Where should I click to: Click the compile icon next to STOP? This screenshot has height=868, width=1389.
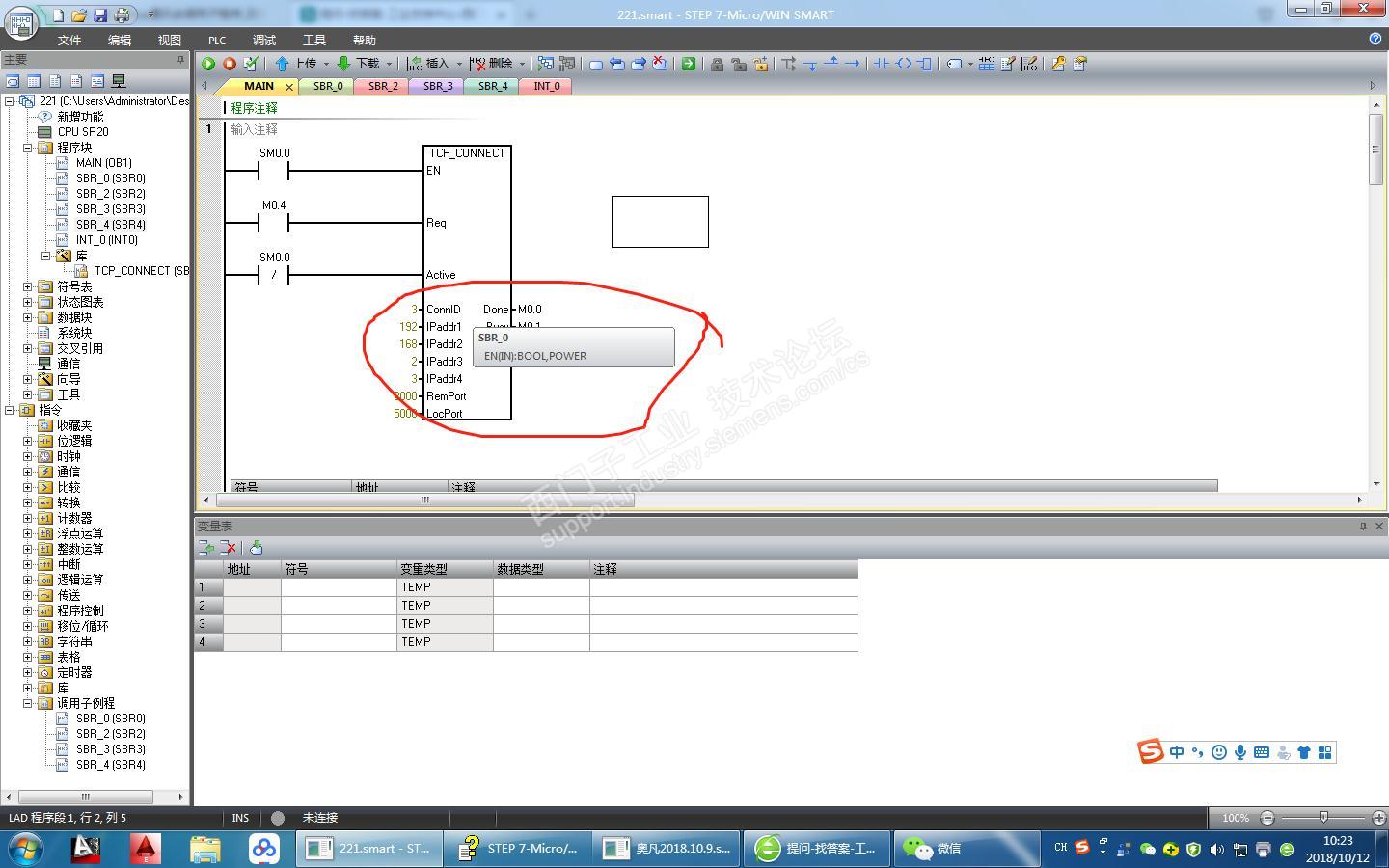point(251,64)
